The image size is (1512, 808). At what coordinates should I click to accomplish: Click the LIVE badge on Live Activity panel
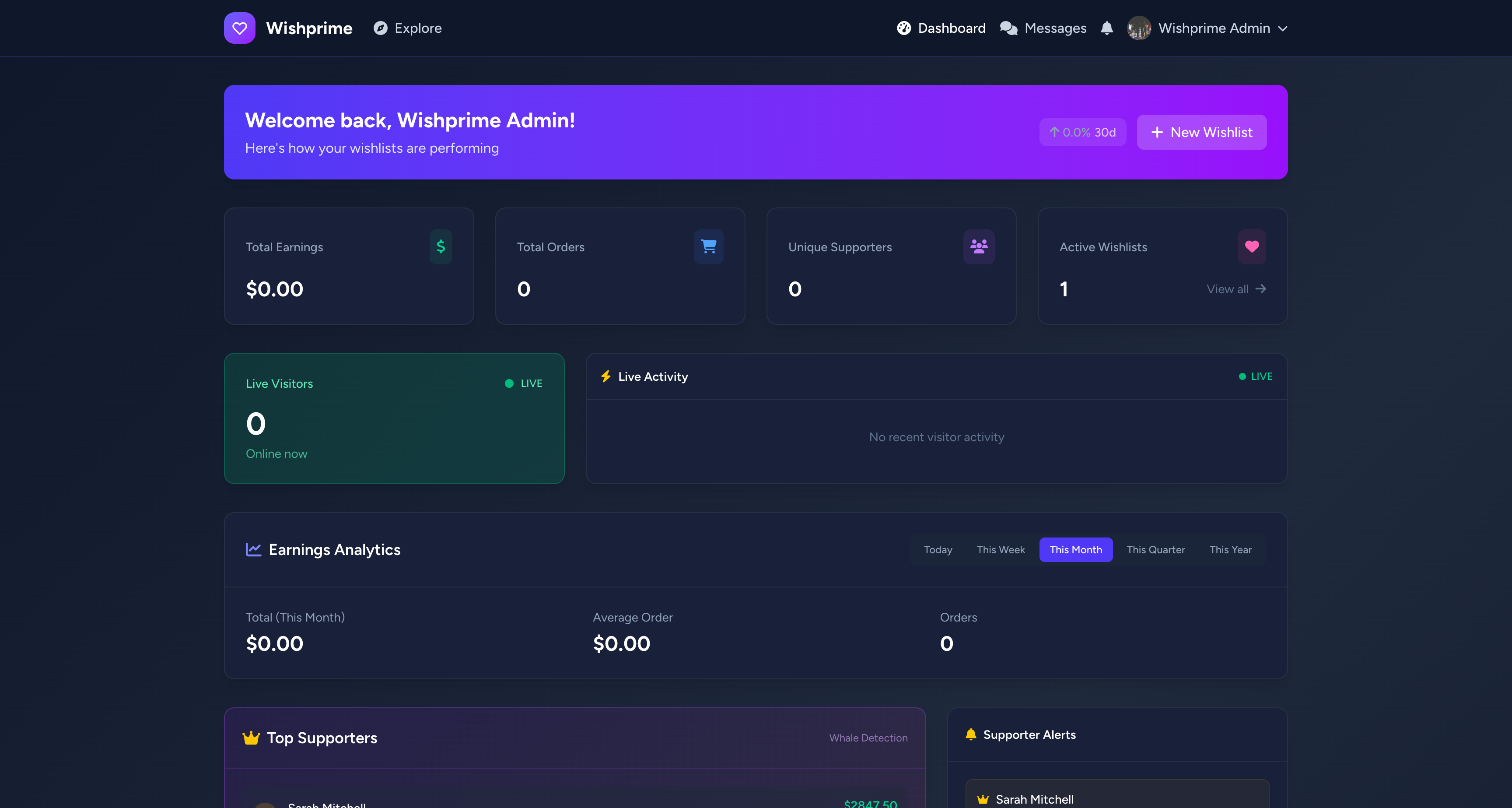coord(1256,376)
